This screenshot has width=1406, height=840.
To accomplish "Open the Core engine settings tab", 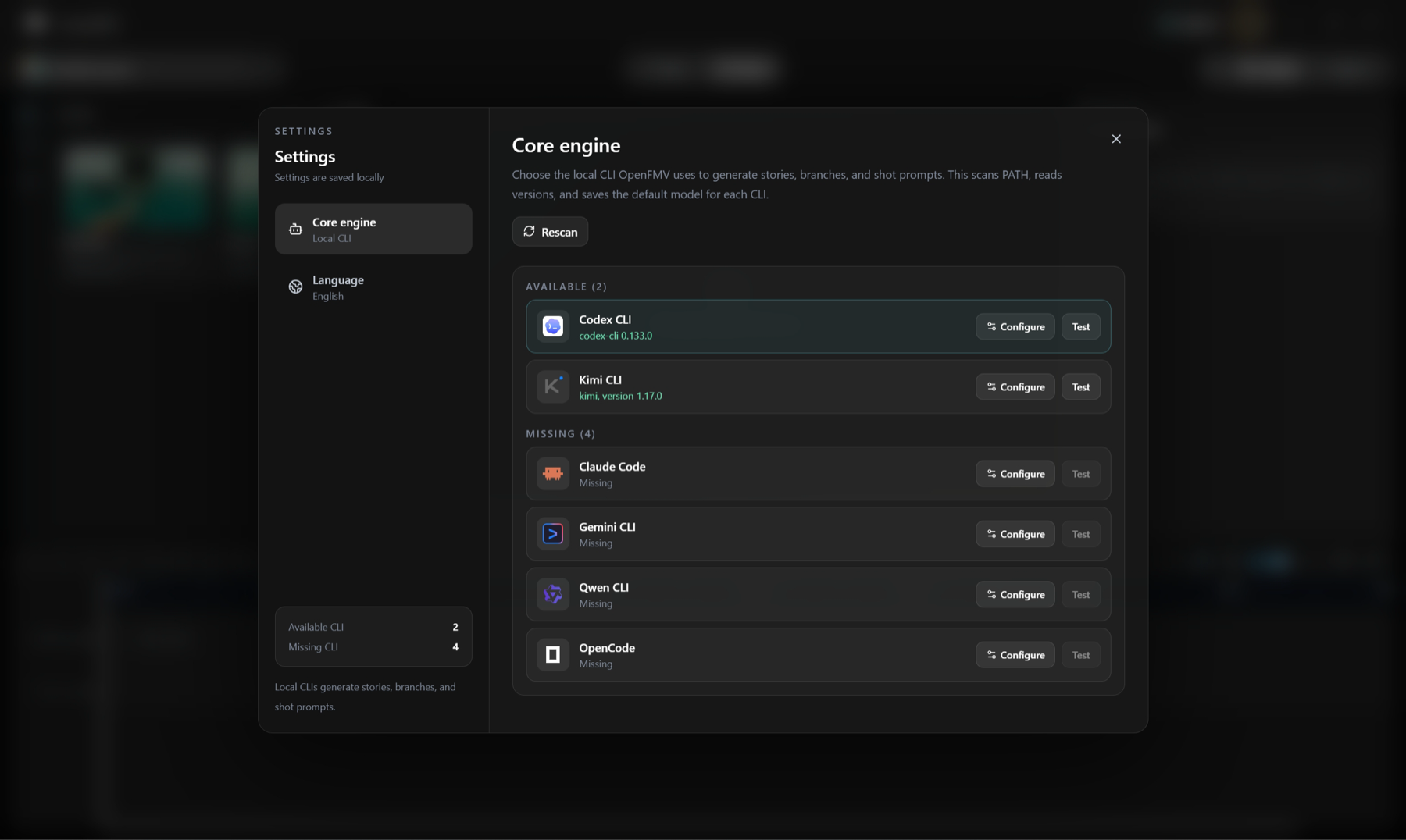I will click(373, 229).
